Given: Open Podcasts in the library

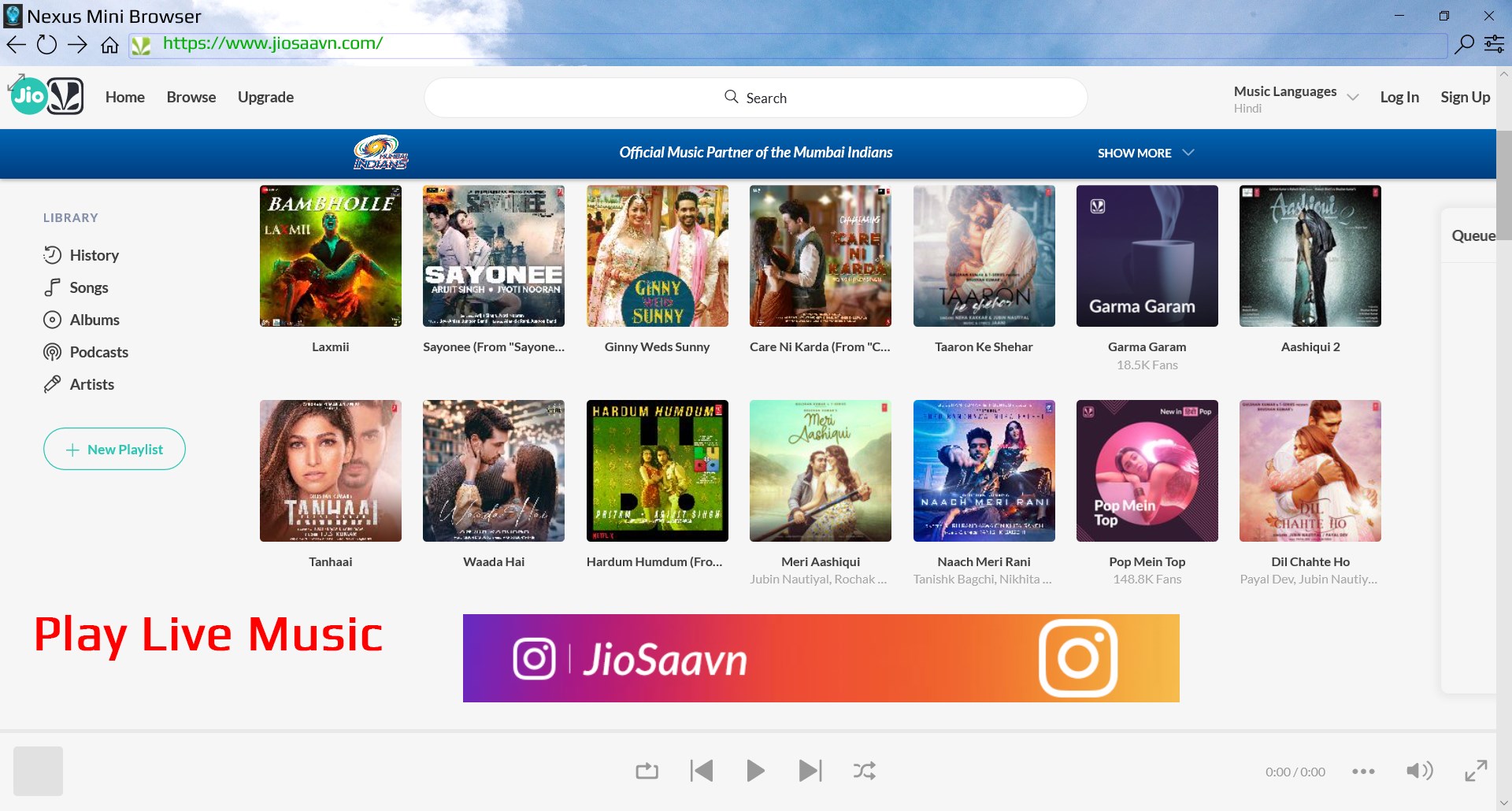Looking at the screenshot, I should [86, 352].
